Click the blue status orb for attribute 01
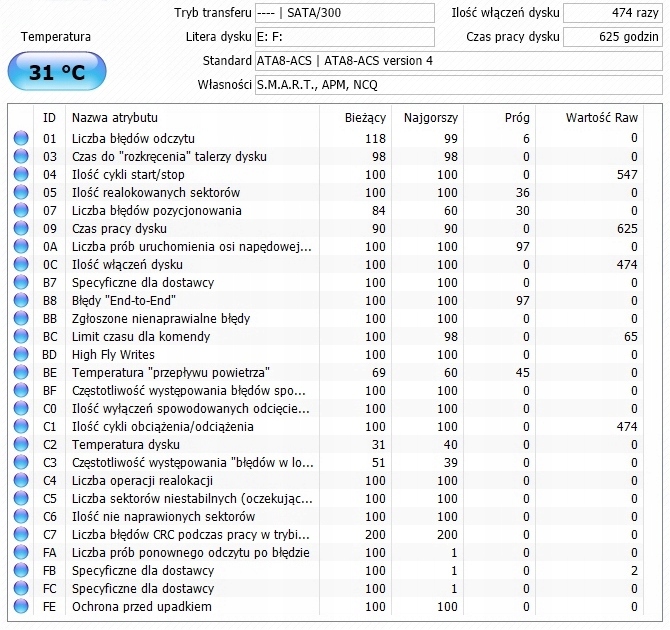This screenshot has height=630, width=670. 21,138
